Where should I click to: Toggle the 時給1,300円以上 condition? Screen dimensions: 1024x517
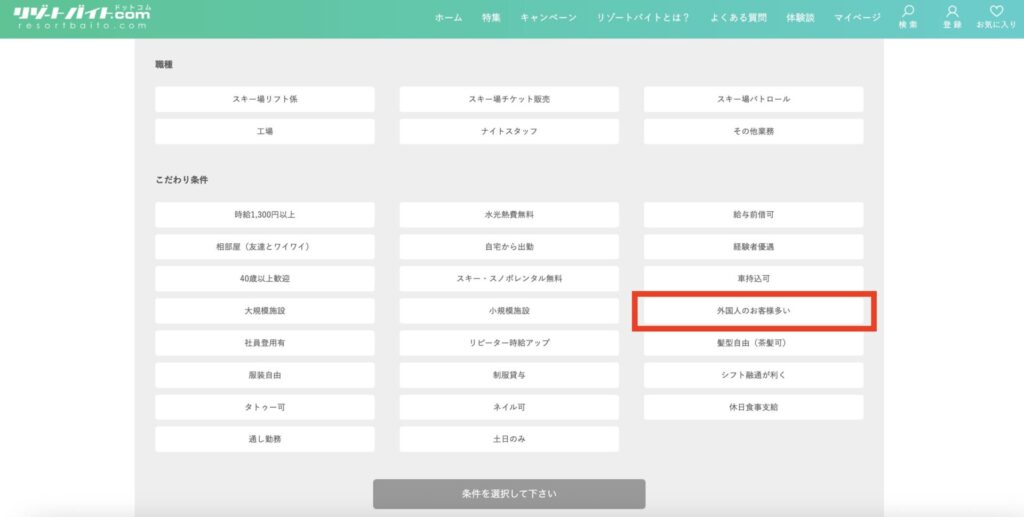click(x=265, y=215)
